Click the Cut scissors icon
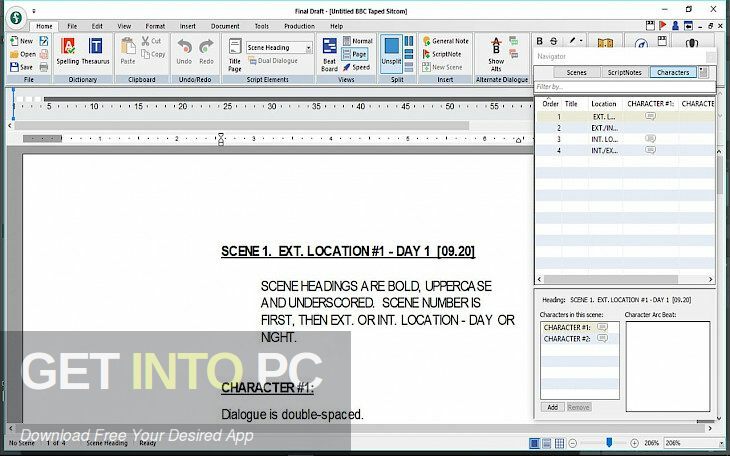 coord(146,41)
